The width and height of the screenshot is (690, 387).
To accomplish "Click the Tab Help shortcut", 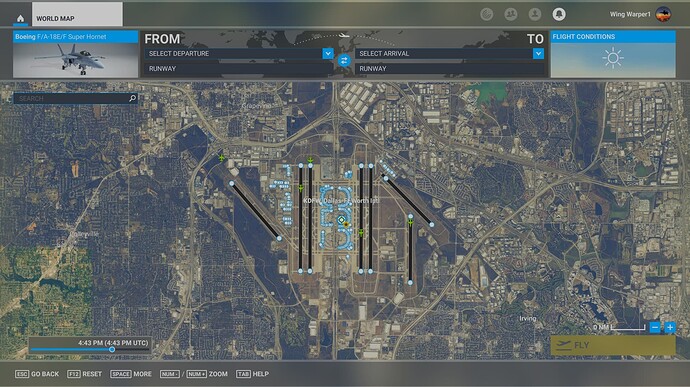I will 252,374.
